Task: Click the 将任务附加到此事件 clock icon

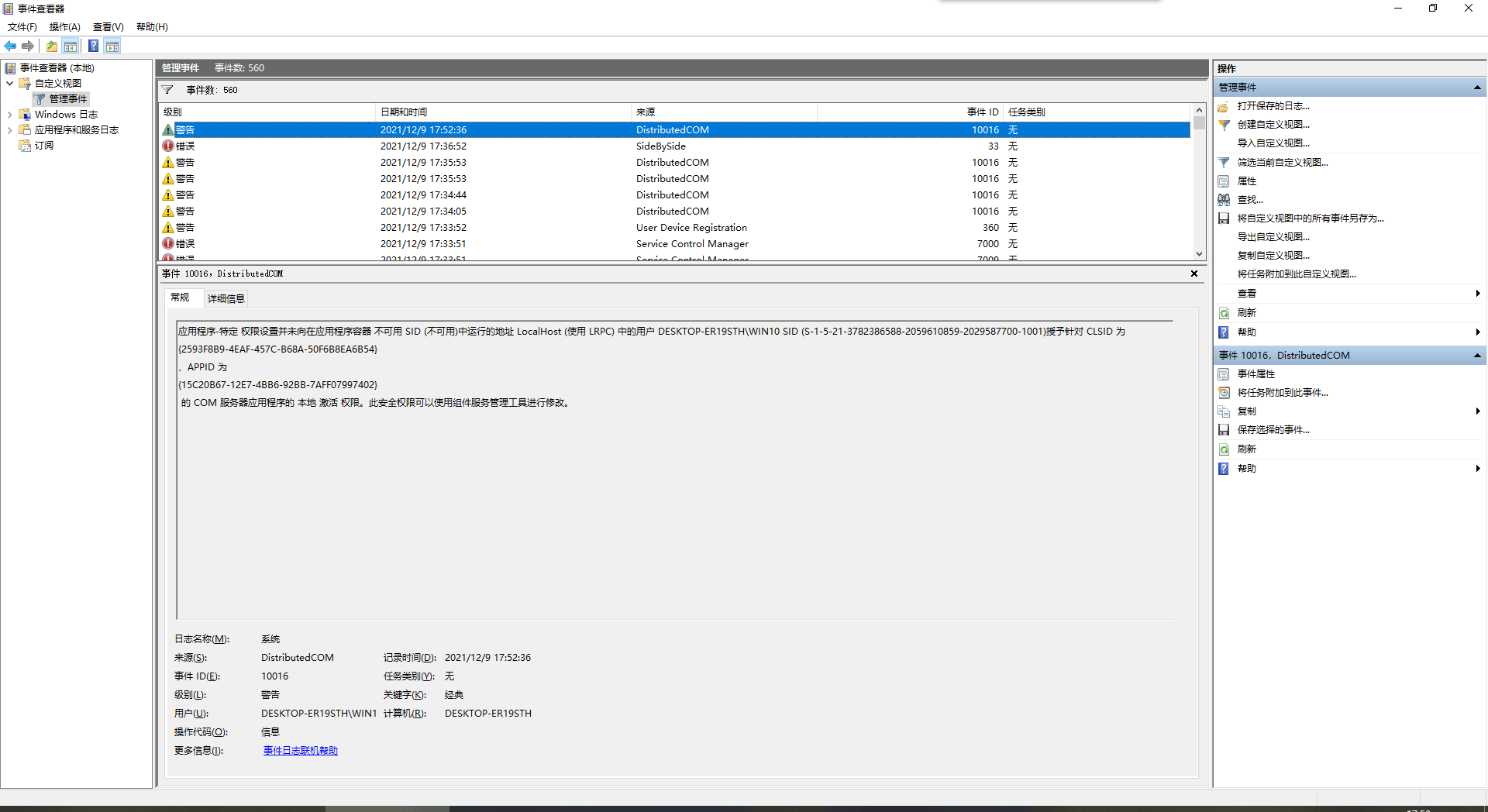Action: 1224,393
